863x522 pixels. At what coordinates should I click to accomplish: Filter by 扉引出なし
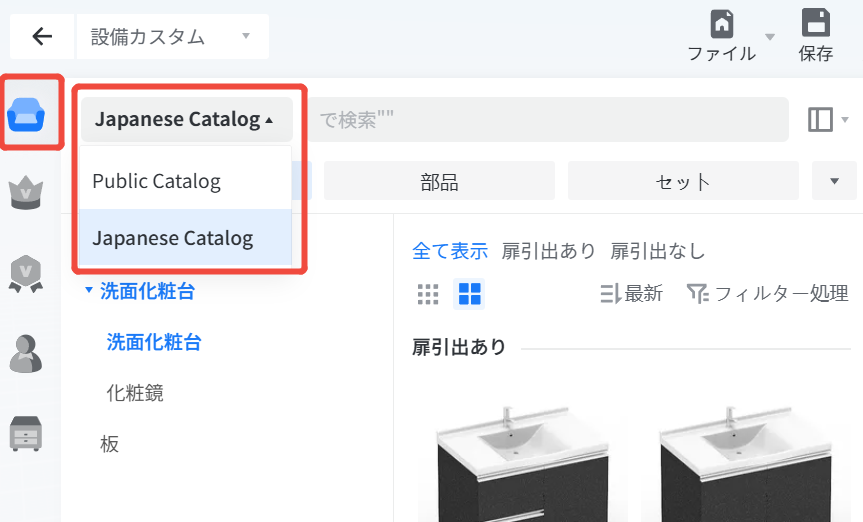[x=657, y=251]
